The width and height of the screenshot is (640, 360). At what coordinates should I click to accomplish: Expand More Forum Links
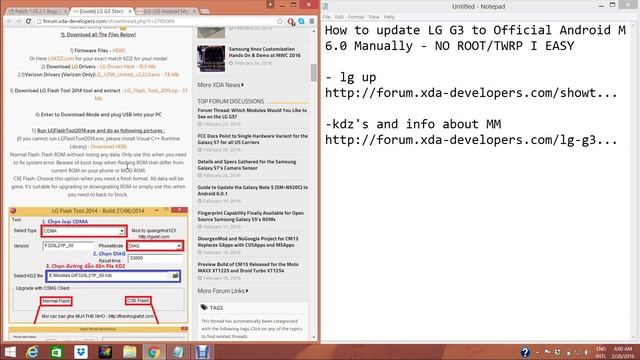click(x=223, y=291)
